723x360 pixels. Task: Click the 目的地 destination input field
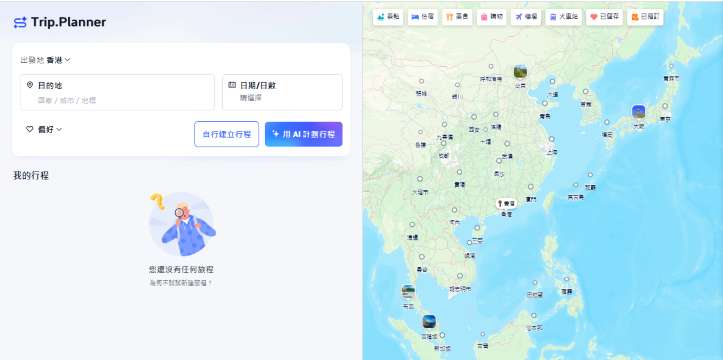(x=117, y=92)
